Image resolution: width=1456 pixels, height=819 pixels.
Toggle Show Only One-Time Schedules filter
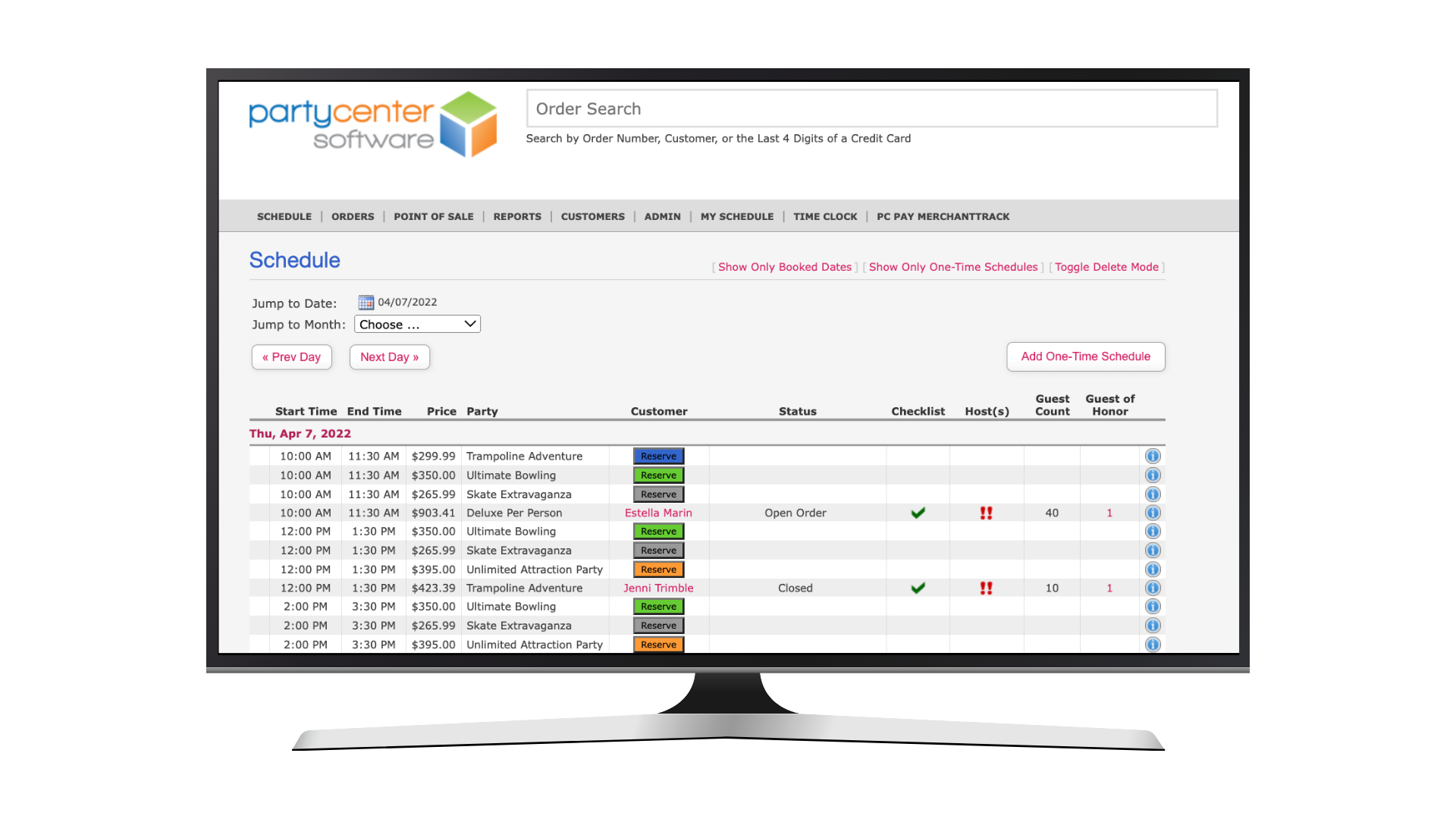click(953, 266)
